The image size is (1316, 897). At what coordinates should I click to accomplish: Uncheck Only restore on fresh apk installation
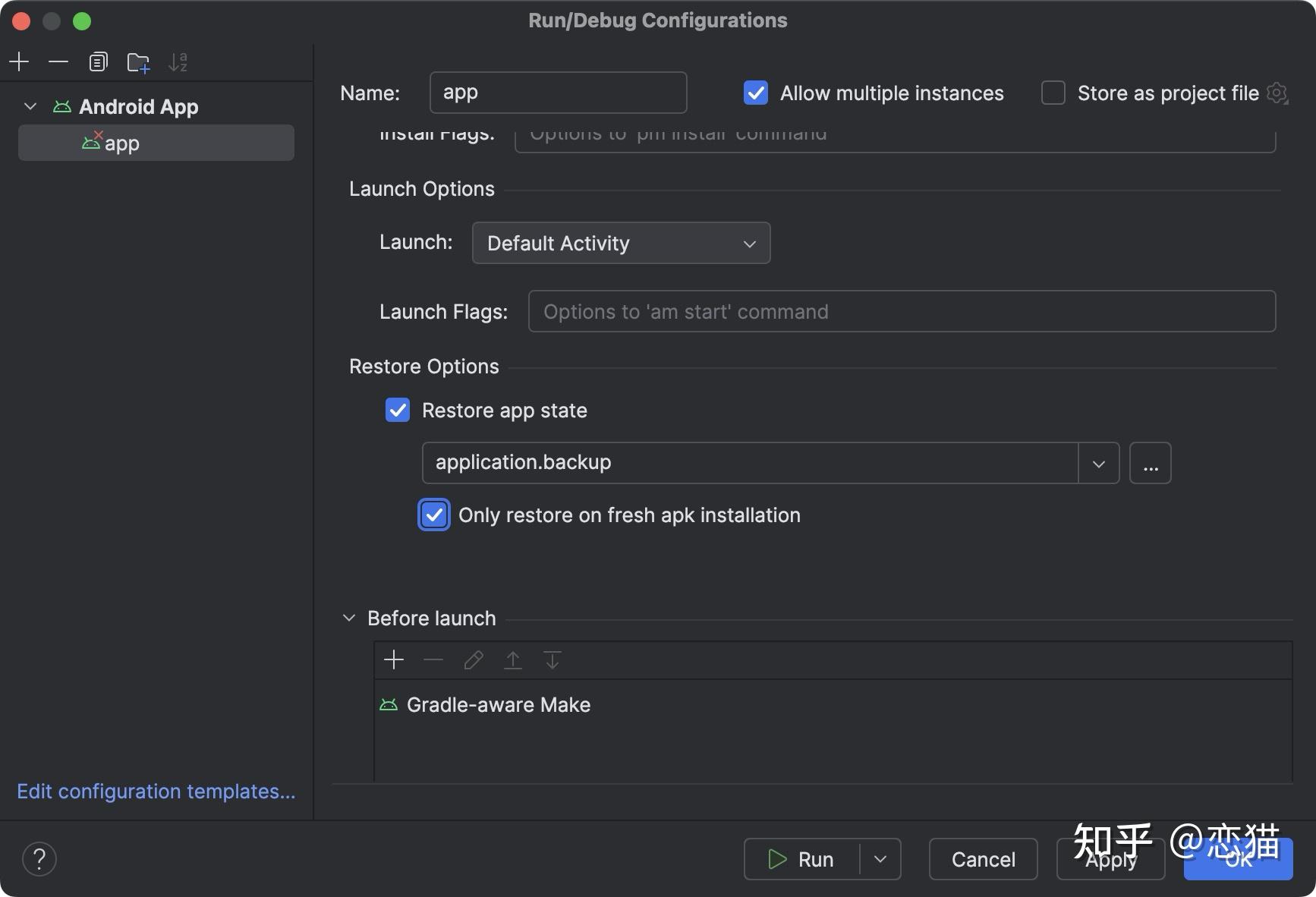[x=433, y=515]
